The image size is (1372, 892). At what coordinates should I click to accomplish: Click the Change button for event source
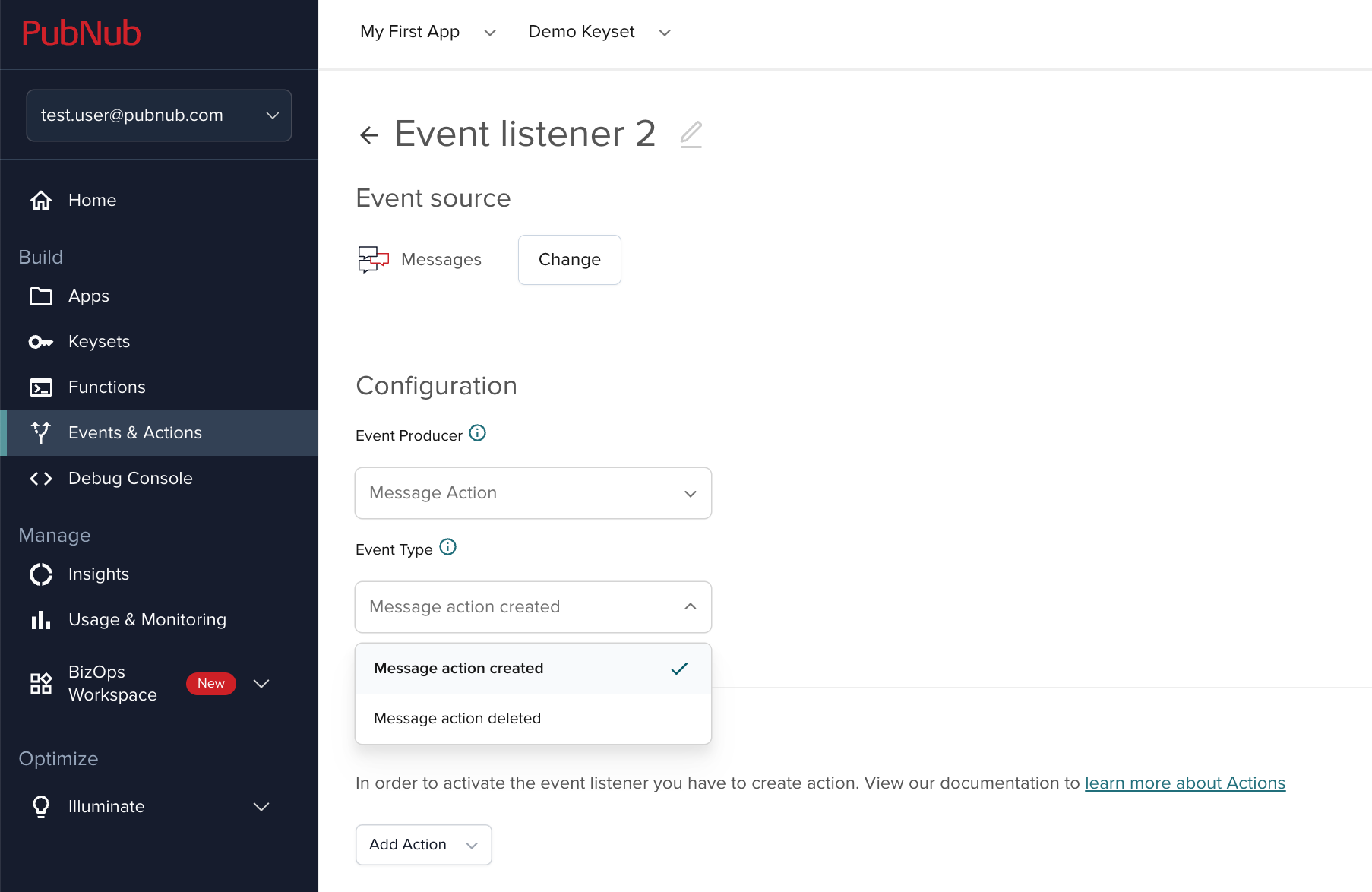tap(569, 259)
